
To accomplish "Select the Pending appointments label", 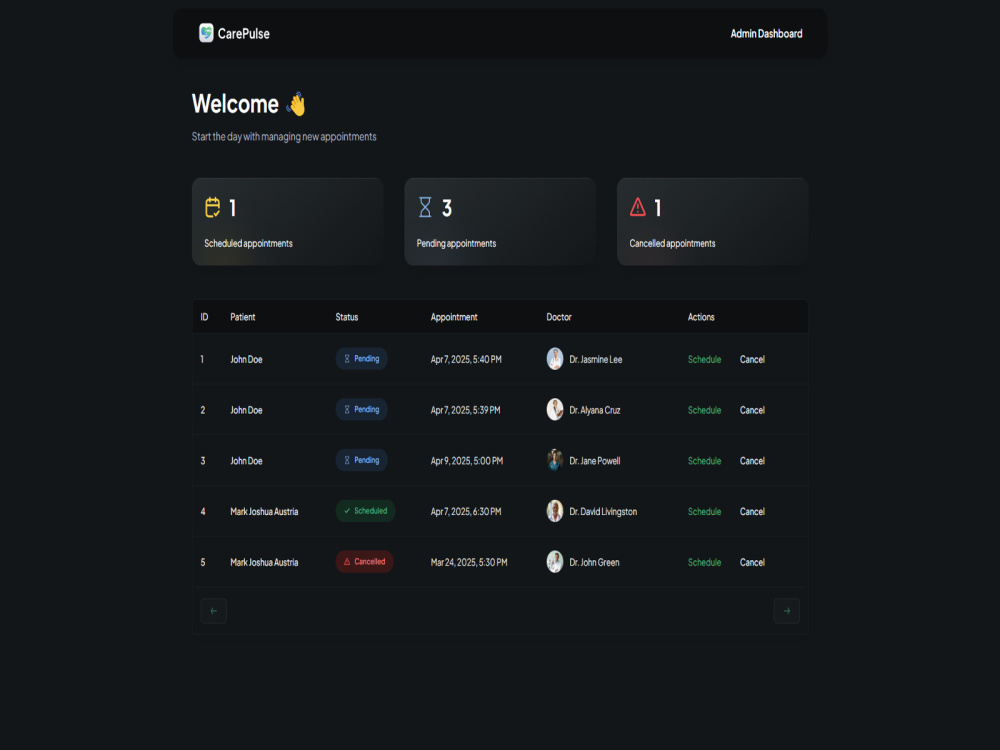I will click(456, 244).
